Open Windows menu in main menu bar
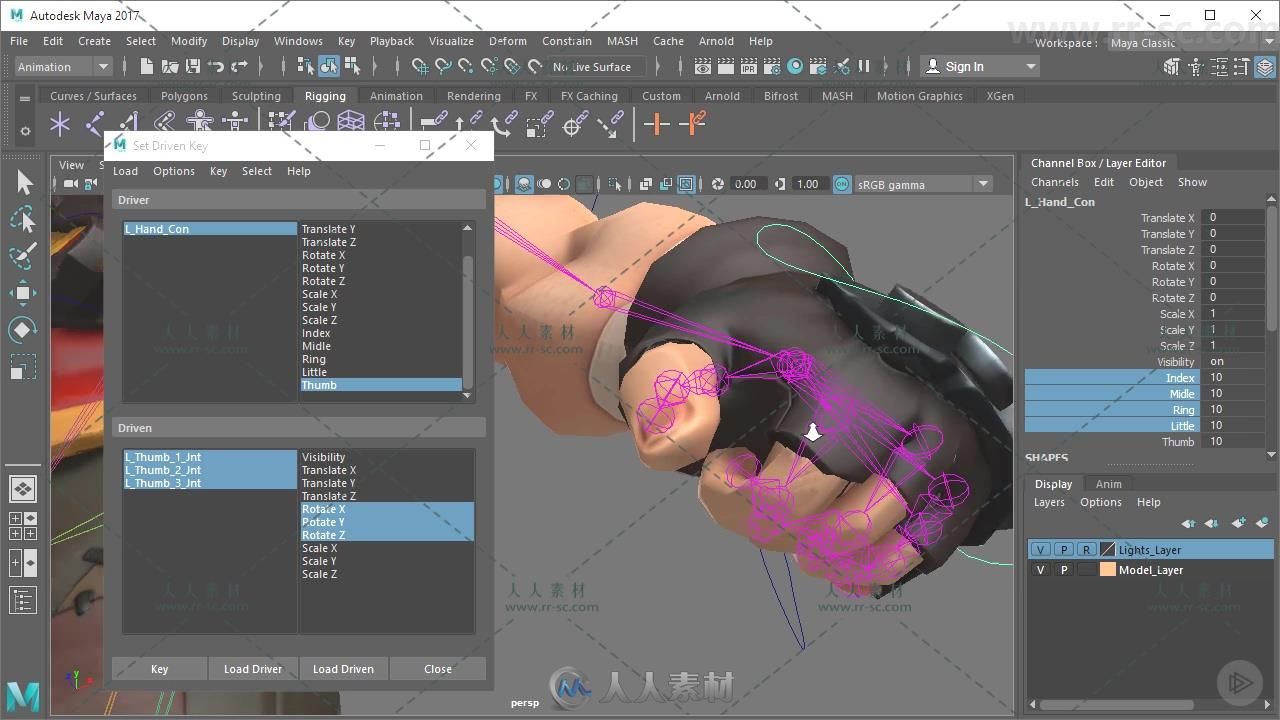The image size is (1280, 720). [x=298, y=41]
